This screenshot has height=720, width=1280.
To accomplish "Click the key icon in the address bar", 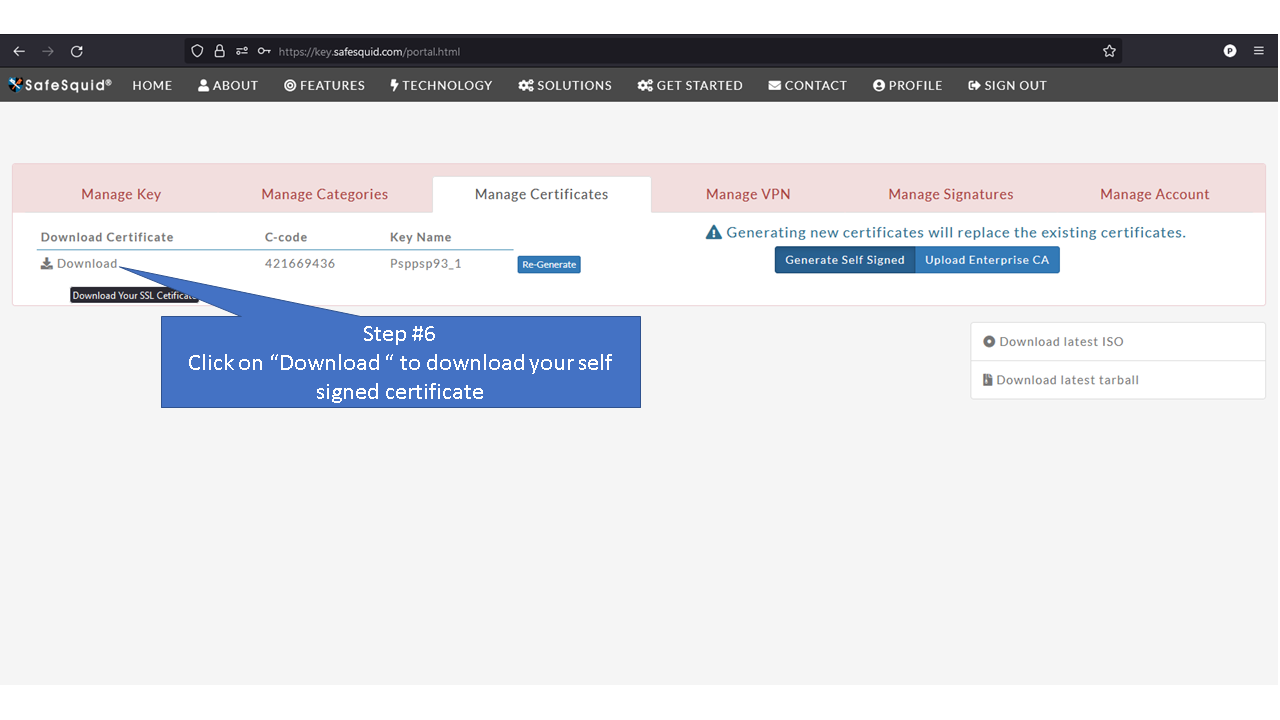I will 264,50.
